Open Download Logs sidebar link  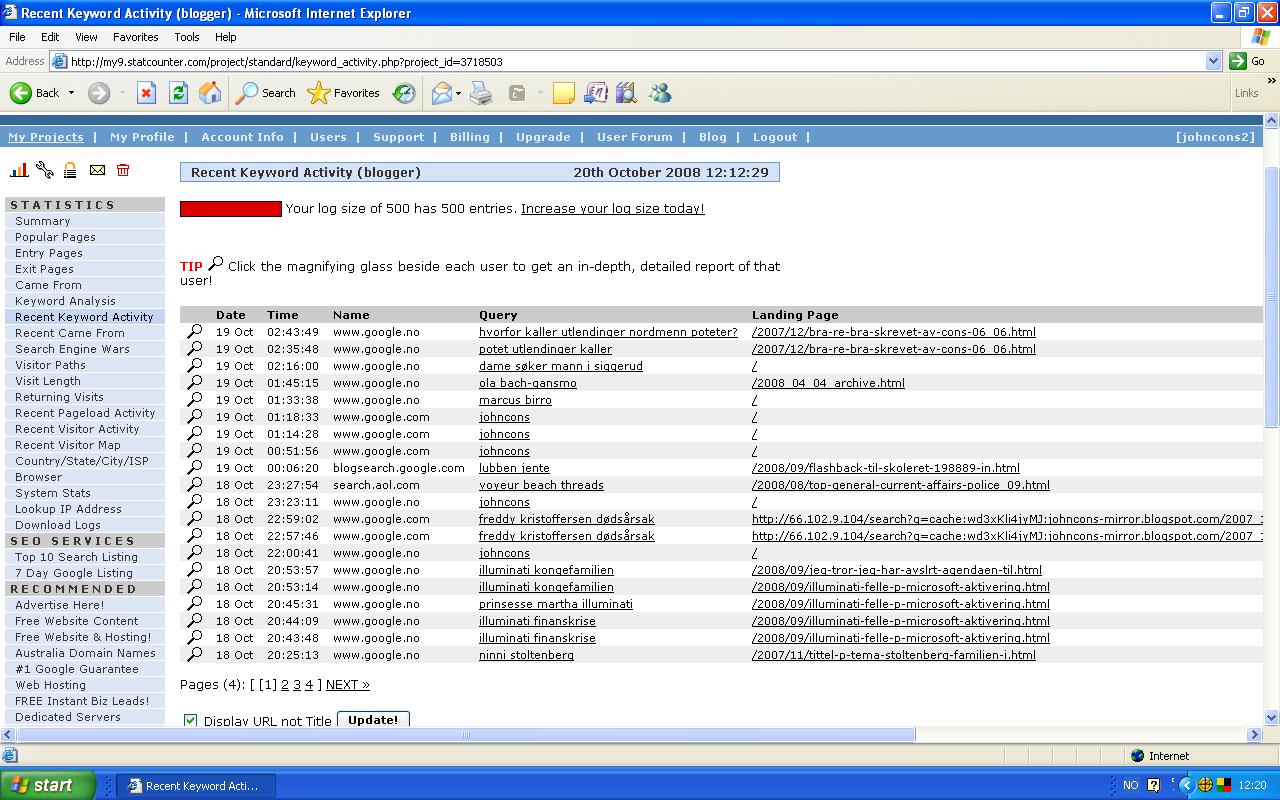click(x=58, y=525)
